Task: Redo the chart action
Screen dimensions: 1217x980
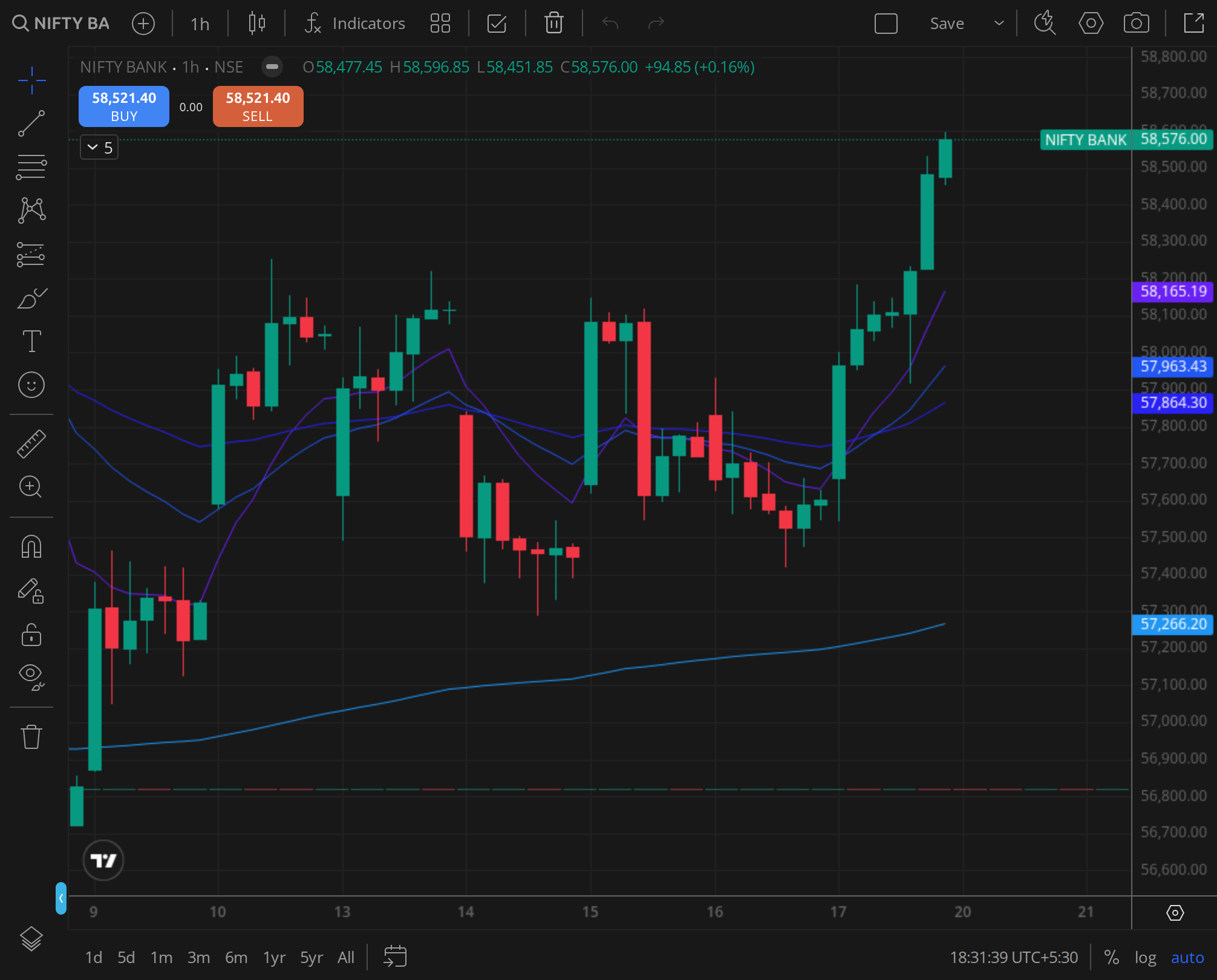Action: click(656, 24)
